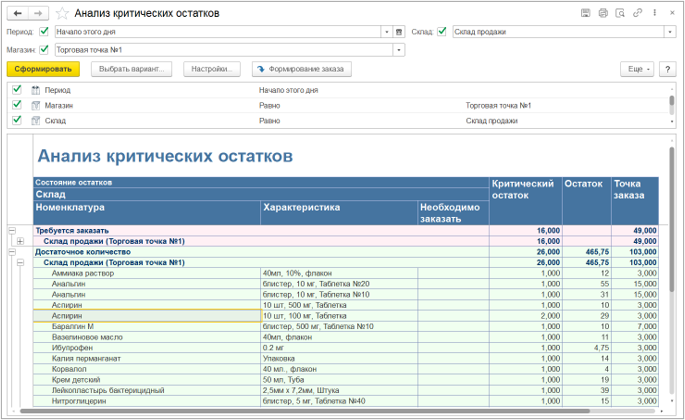
Task: Open the period dropdown arrow
Action: 387,32
